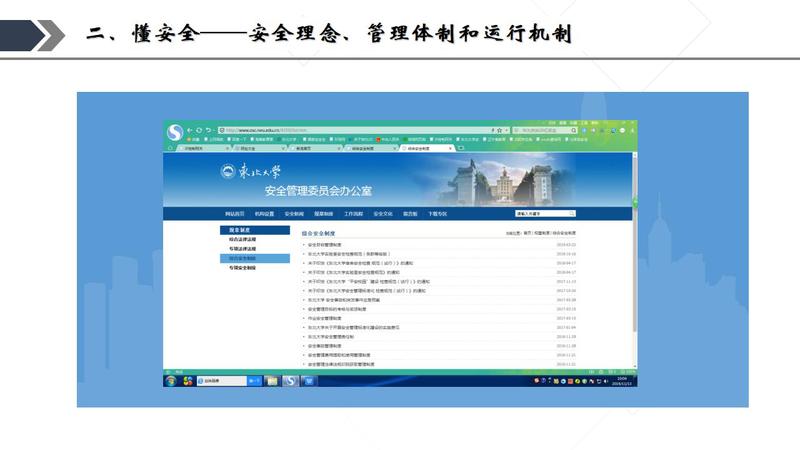This screenshot has width=800, height=450.
Task: Select 专项安全制度 in the left sidebar
Action: pyautogui.click(x=243, y=267)
